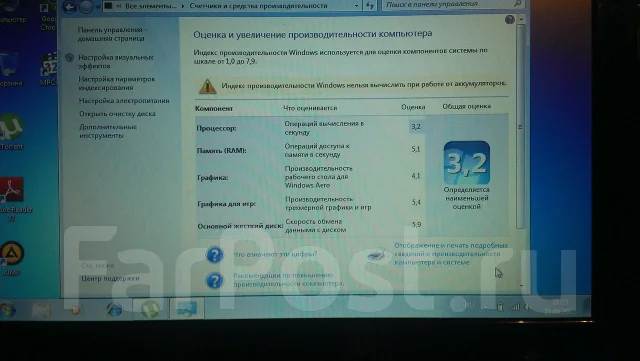
Task: Open 'Центр поддержки' link
Action: [x=110, y=279]
